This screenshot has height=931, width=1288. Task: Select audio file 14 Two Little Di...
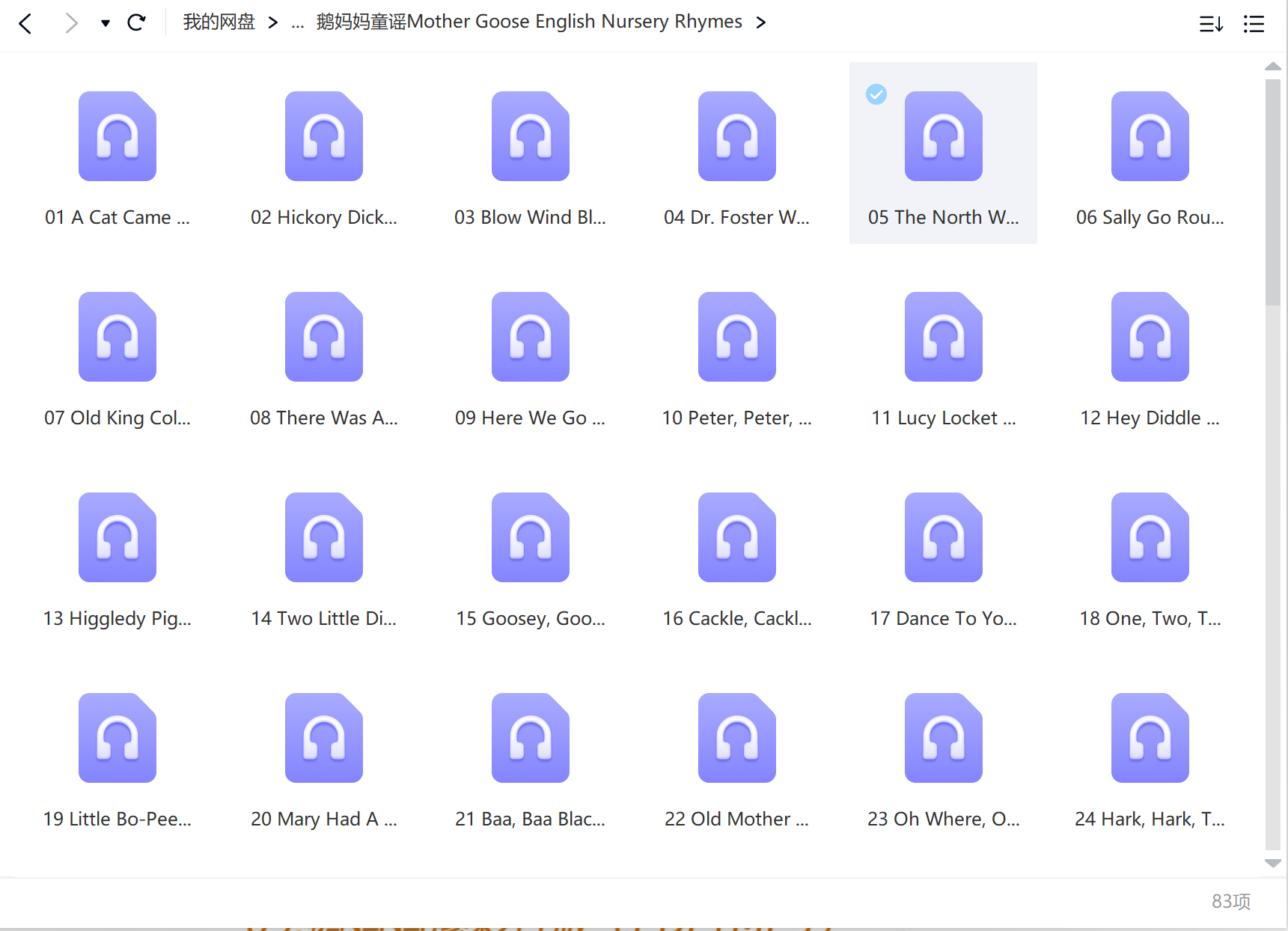[323, 537]
